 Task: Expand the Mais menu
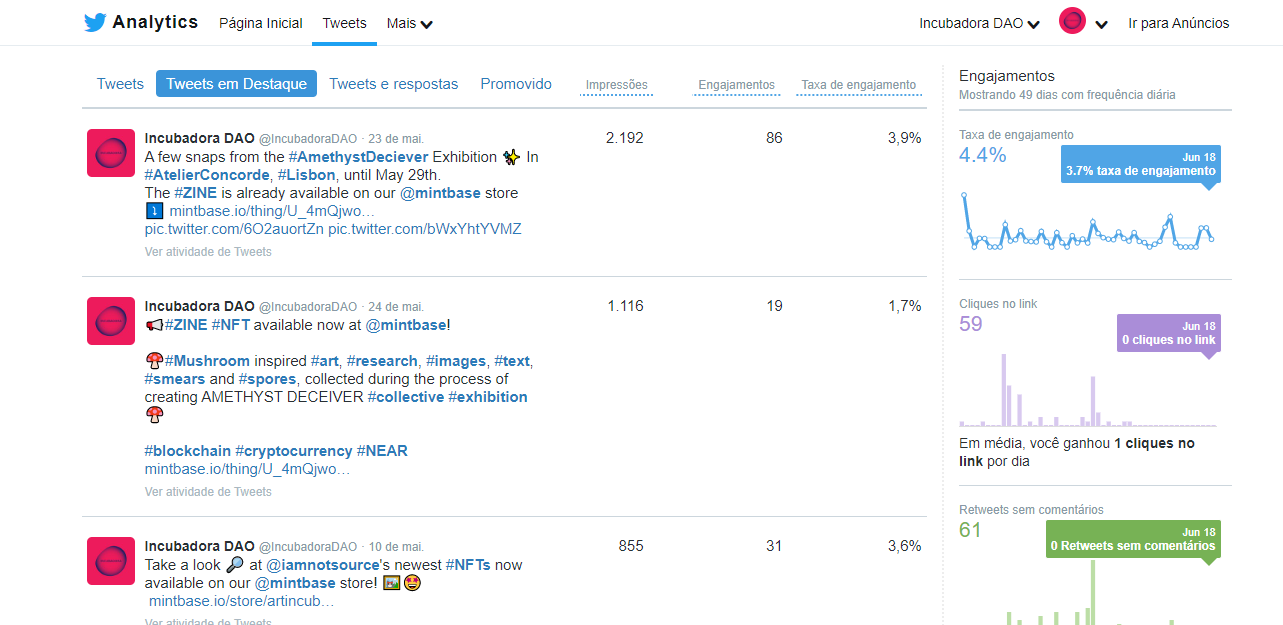[x=409, y=23]
